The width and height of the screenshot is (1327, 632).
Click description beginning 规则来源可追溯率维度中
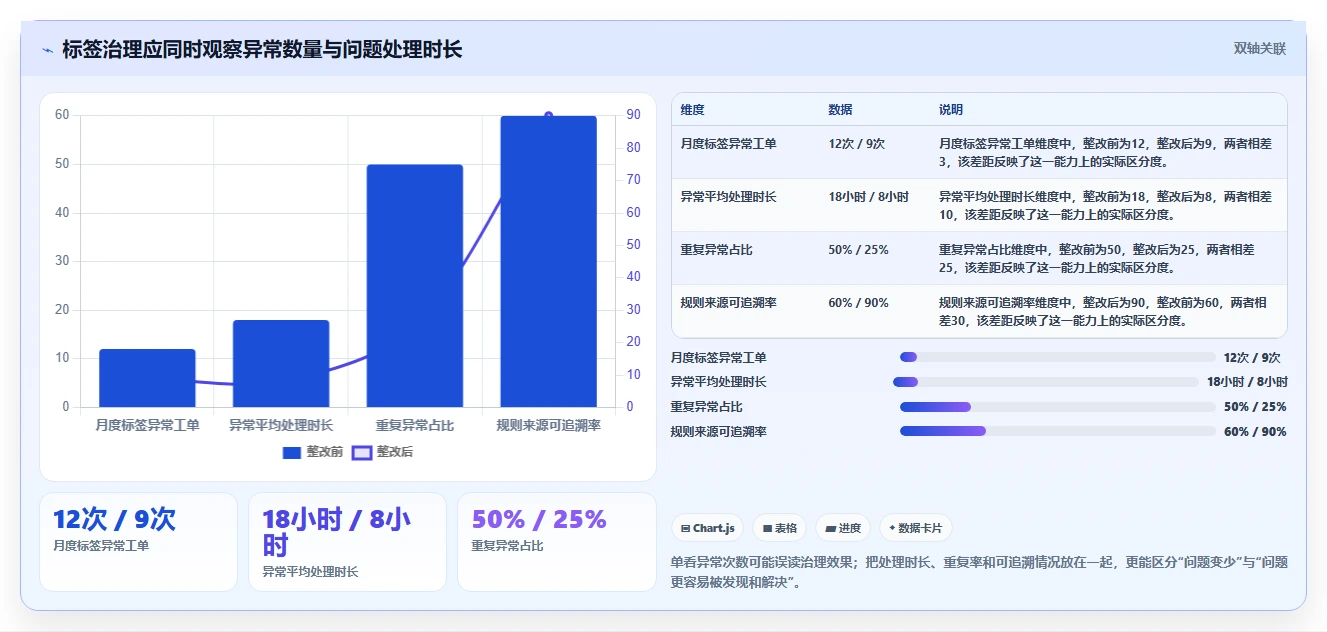click(x=1105, y=312)
